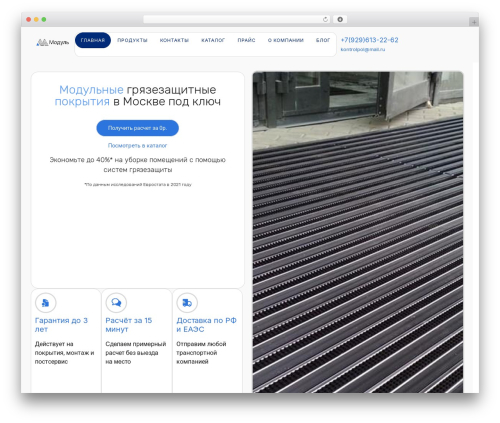Close the browser window with red button
Screen dimensions: 500x423
29,19
